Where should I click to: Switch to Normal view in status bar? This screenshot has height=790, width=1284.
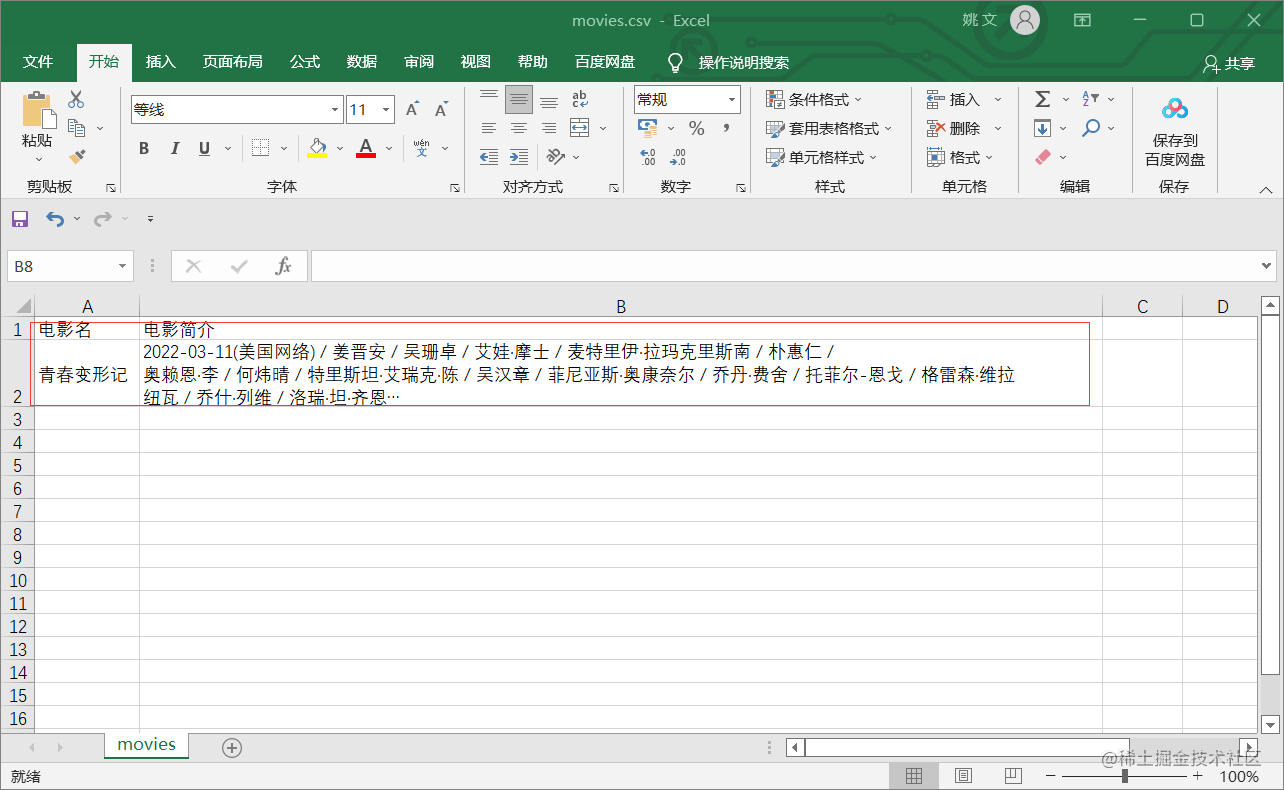click(x=914, y=776)
